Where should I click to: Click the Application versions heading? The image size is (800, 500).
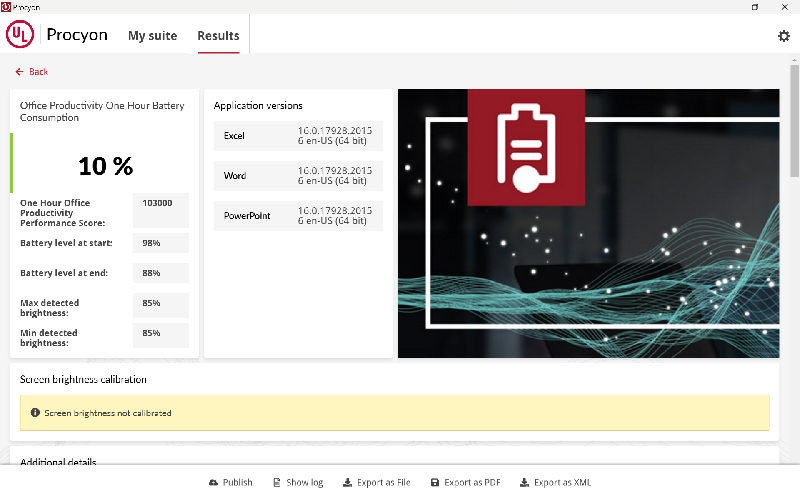click(x=258, y=106)
